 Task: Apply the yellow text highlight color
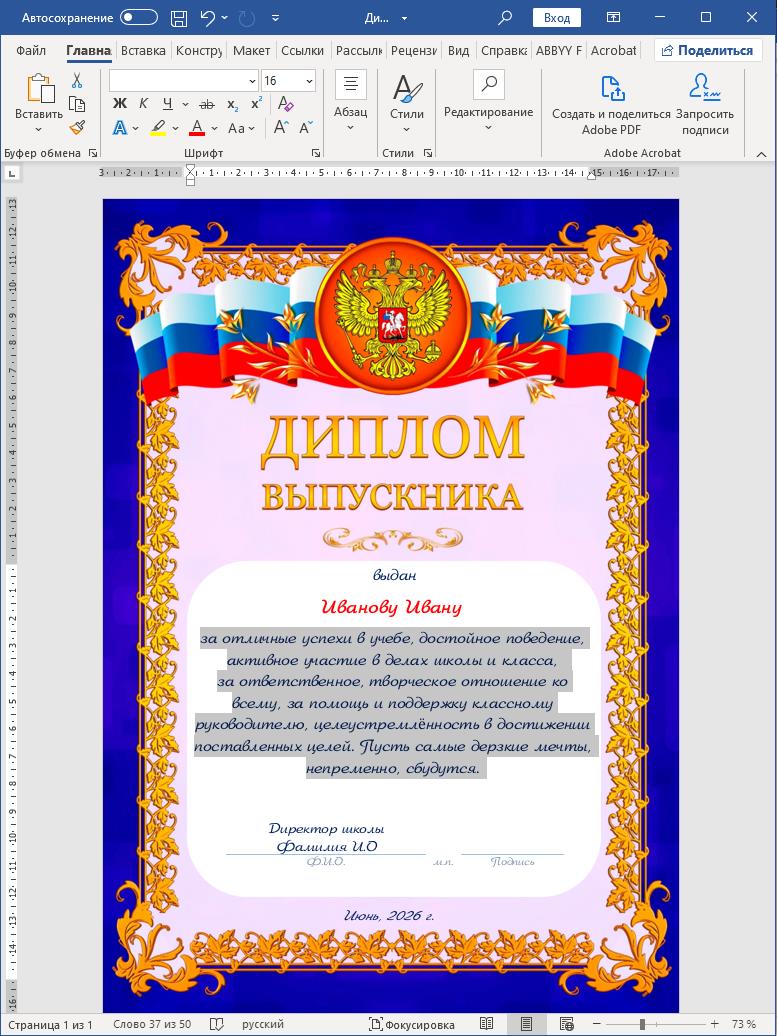point(158,128)
